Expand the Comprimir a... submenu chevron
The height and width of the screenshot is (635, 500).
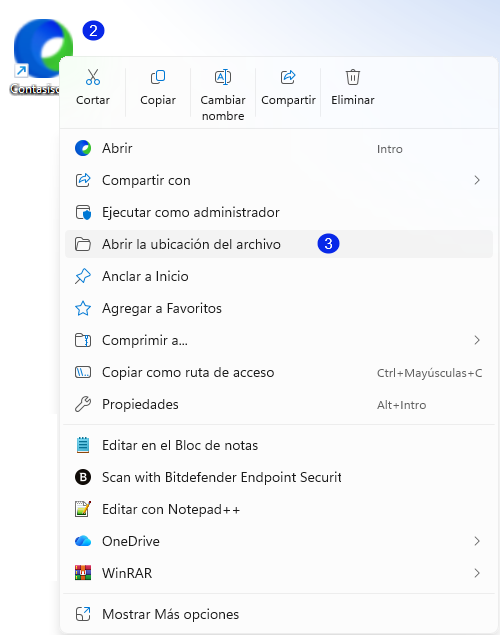[x=477, y=340]
